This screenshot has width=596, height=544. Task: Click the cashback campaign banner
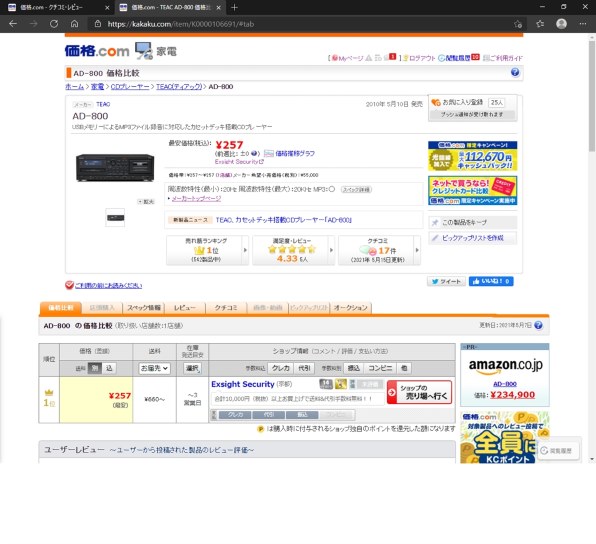472,156
